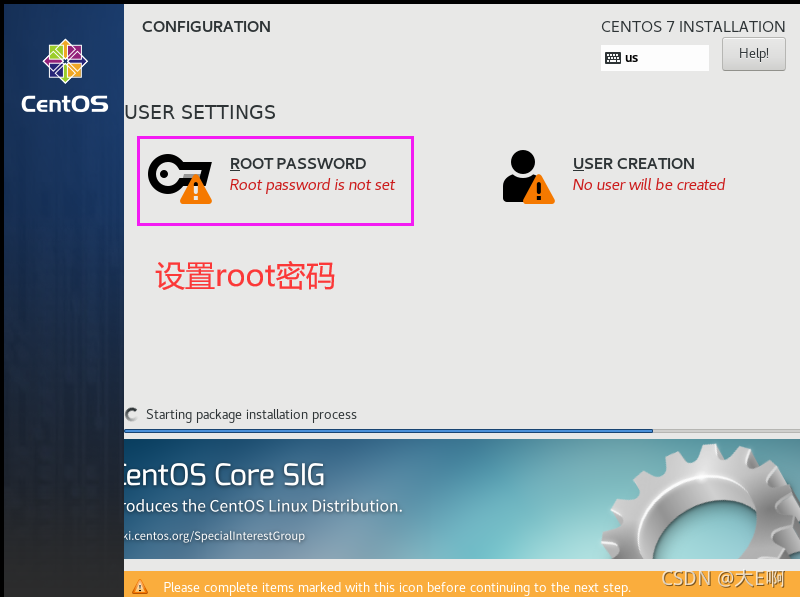This screenshot has height=597, width=800.
Task: Click the keyboard layout icon
Action: 613,58
